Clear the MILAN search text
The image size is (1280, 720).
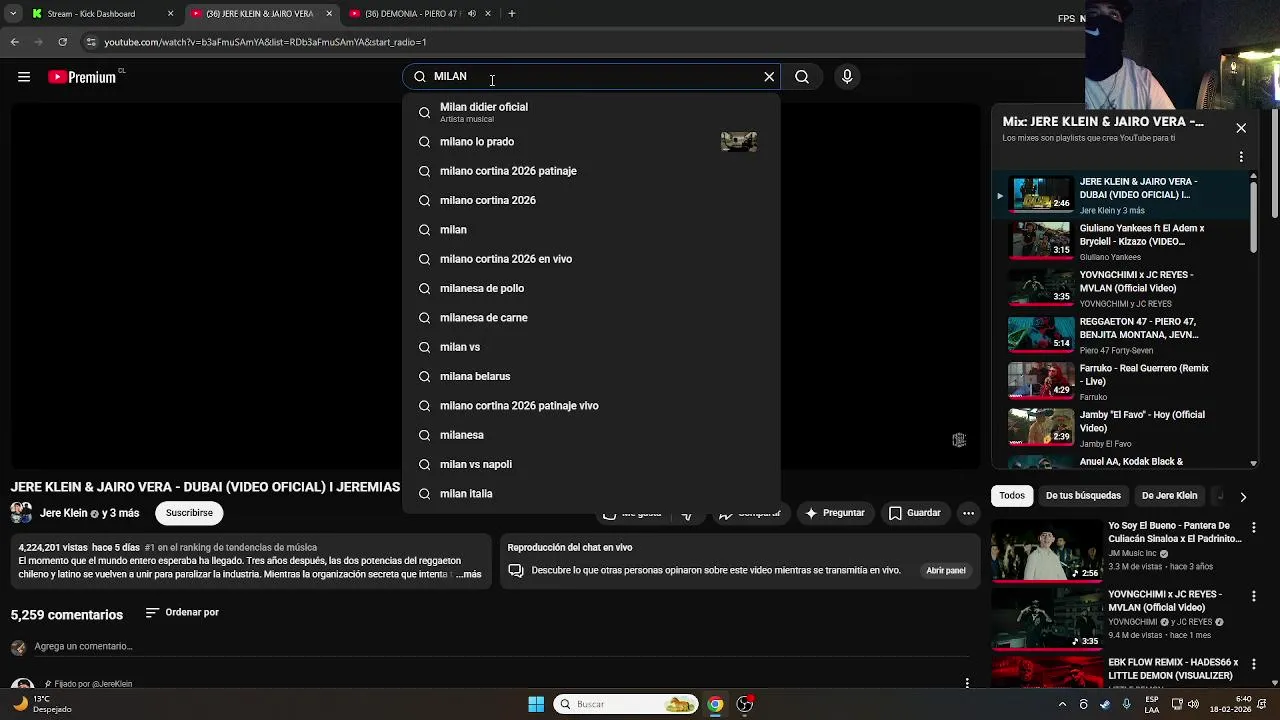[769, 77]
